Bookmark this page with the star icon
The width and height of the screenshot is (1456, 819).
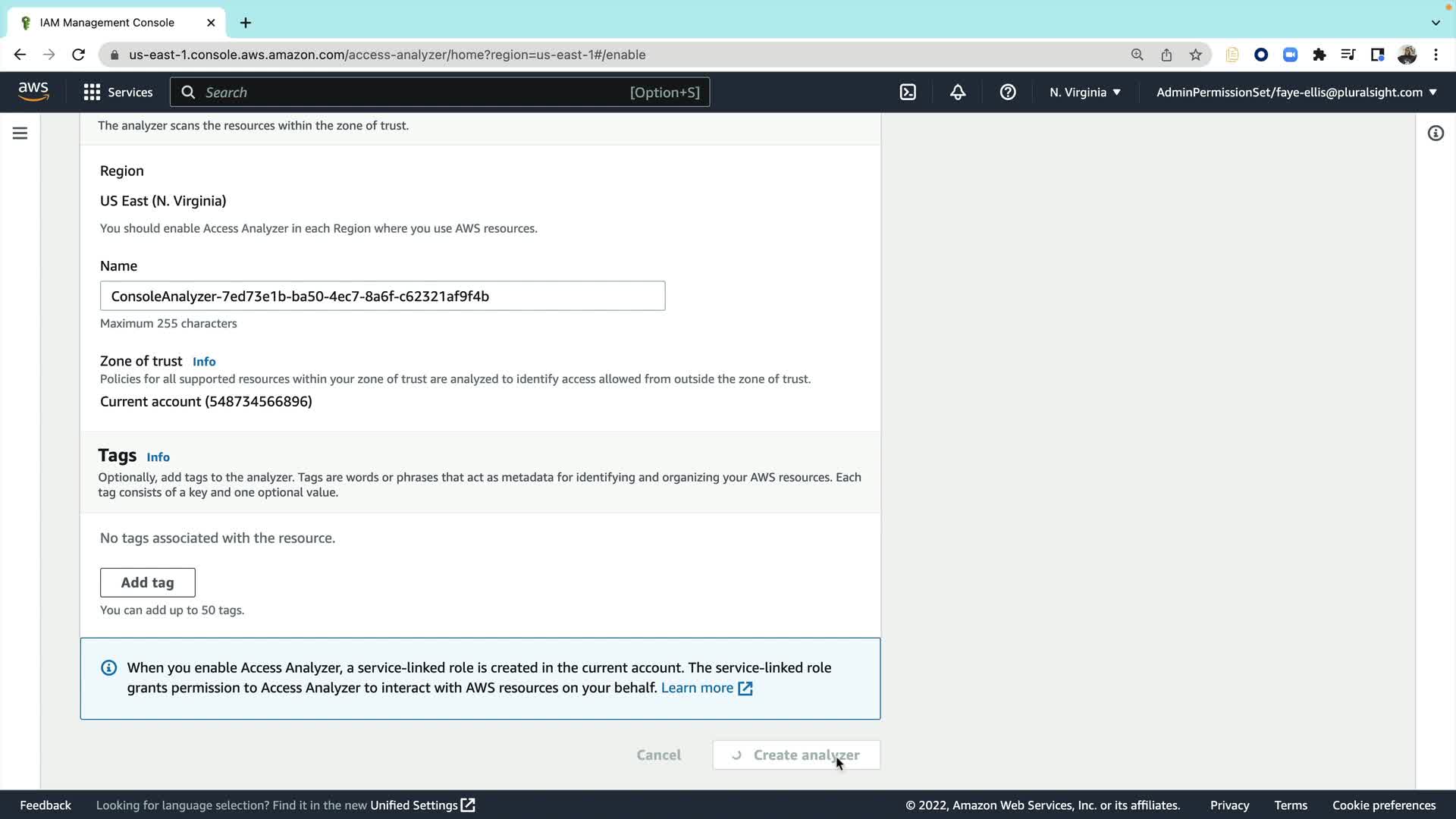click(x=1196, y=55)
